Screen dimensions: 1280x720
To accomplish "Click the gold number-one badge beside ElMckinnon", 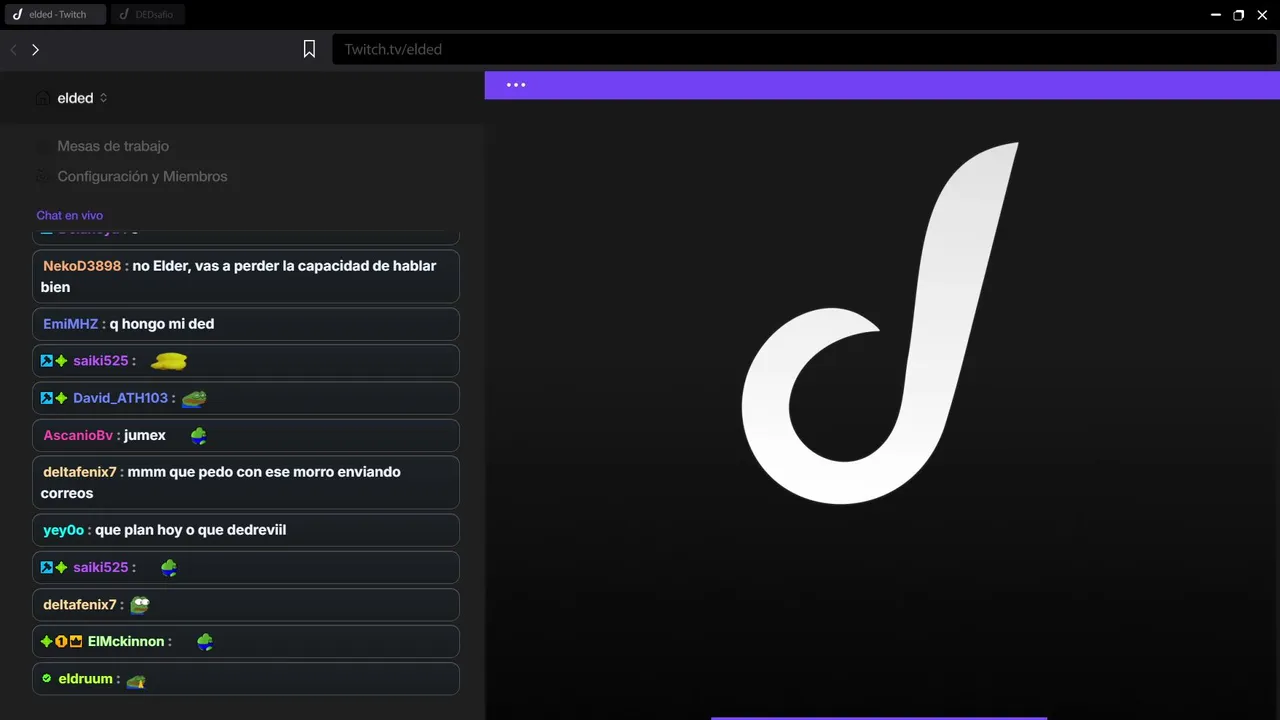I will (61, 641).
